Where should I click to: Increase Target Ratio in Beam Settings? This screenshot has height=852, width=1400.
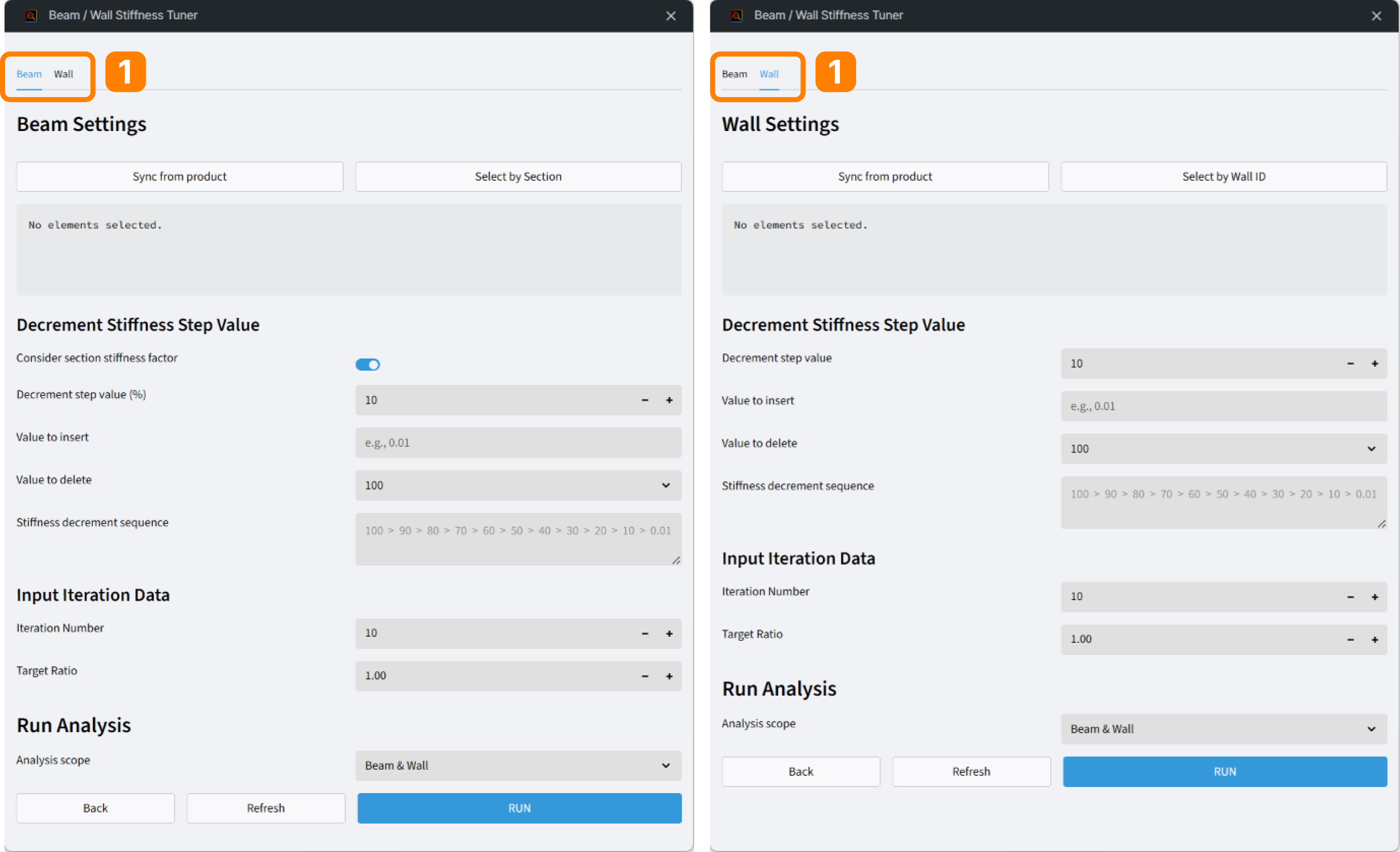tap(669, 676)
